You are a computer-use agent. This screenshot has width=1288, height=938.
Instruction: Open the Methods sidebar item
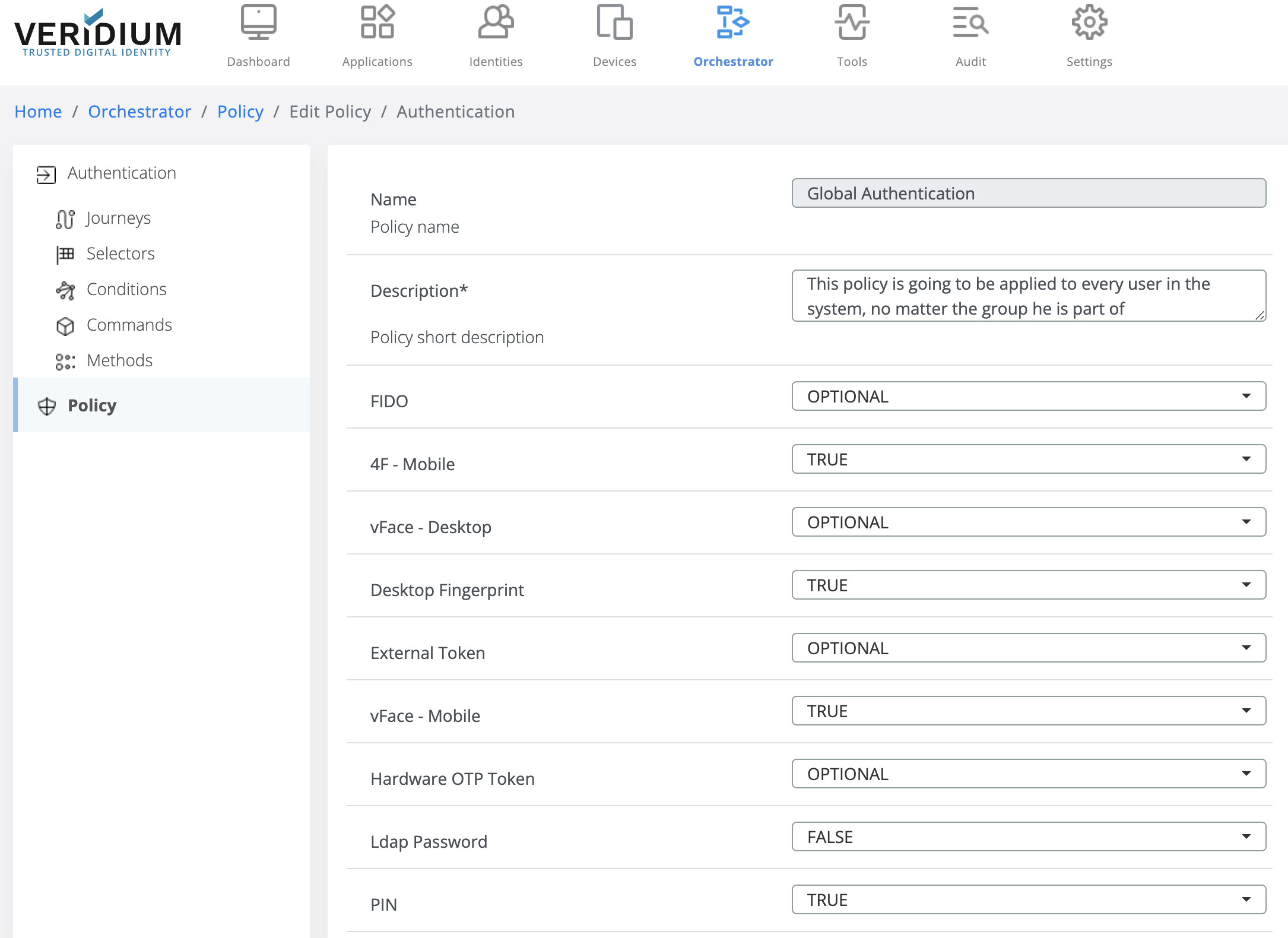tap(119, 361)
